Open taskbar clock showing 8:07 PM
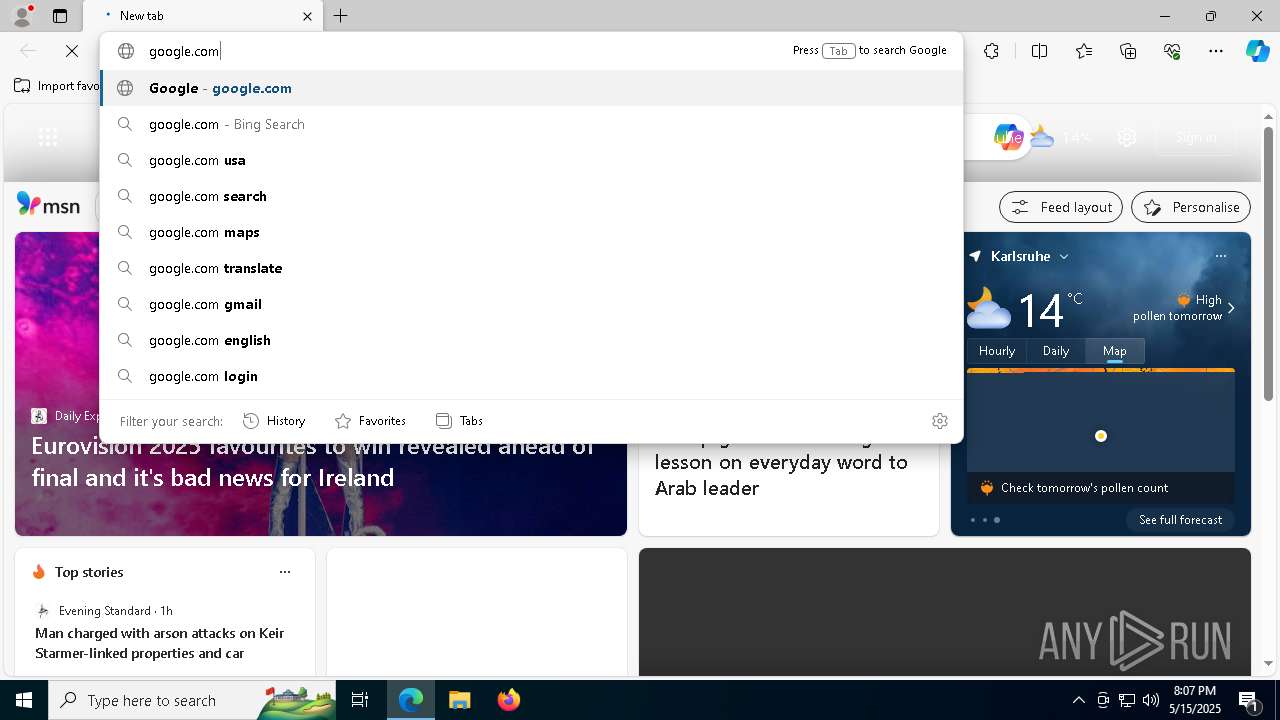 click(x=1194, y=700)
